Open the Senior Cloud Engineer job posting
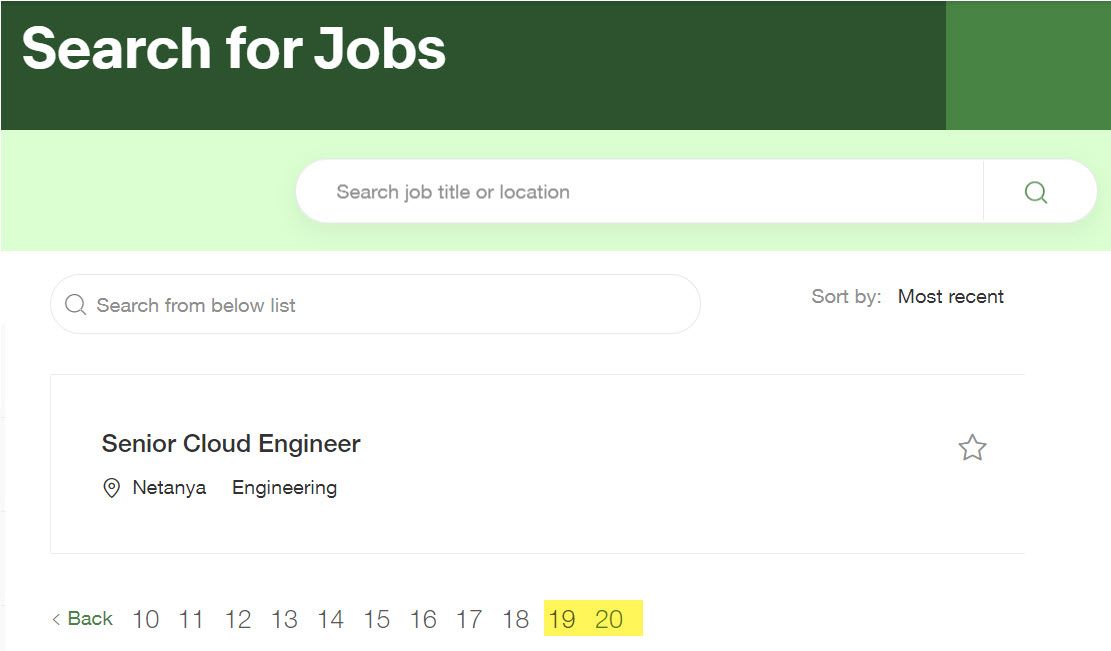 (231, 443)
